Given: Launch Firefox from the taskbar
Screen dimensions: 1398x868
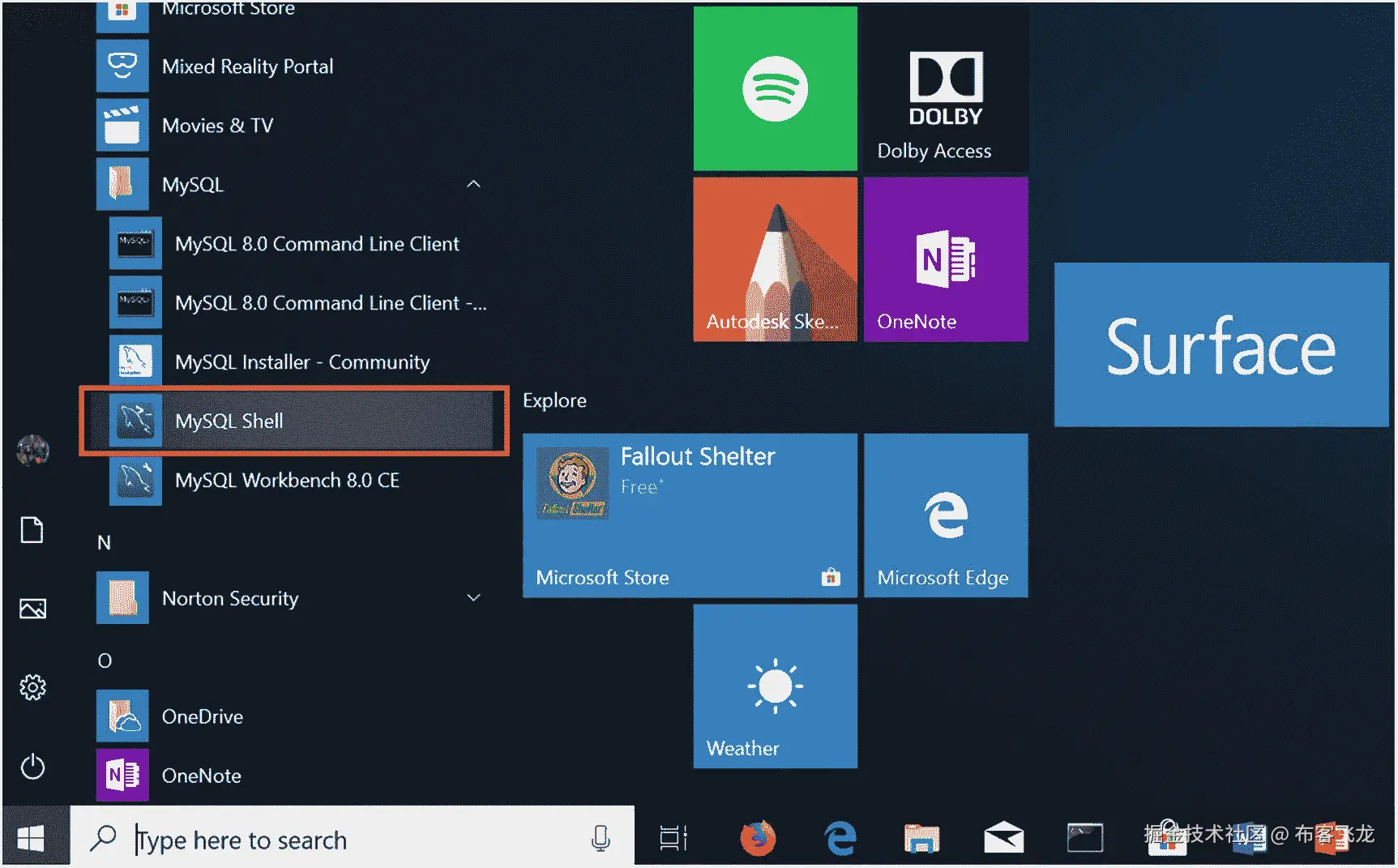Looking at the screenshot, I should click(x=758, y=838).
